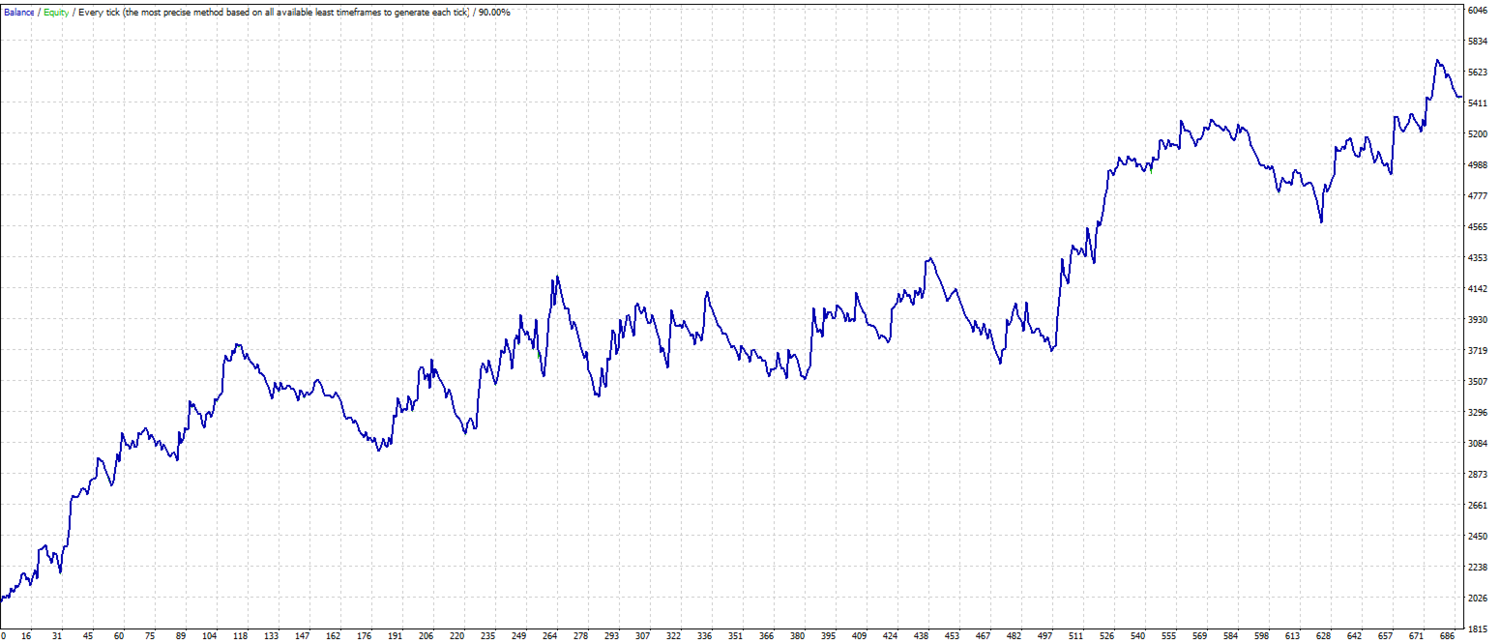This screenshot has width=1500, height=643.
Task: Select the 4777 vertical axis label
Action: pyautogui.click(x=1477, y=196)
